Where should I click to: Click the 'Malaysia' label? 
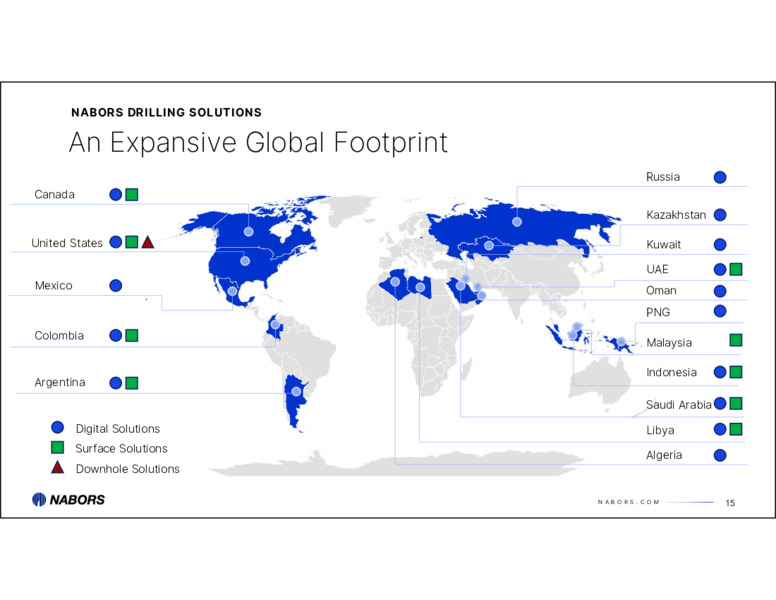pyautogui.click(x=669, y=343)
